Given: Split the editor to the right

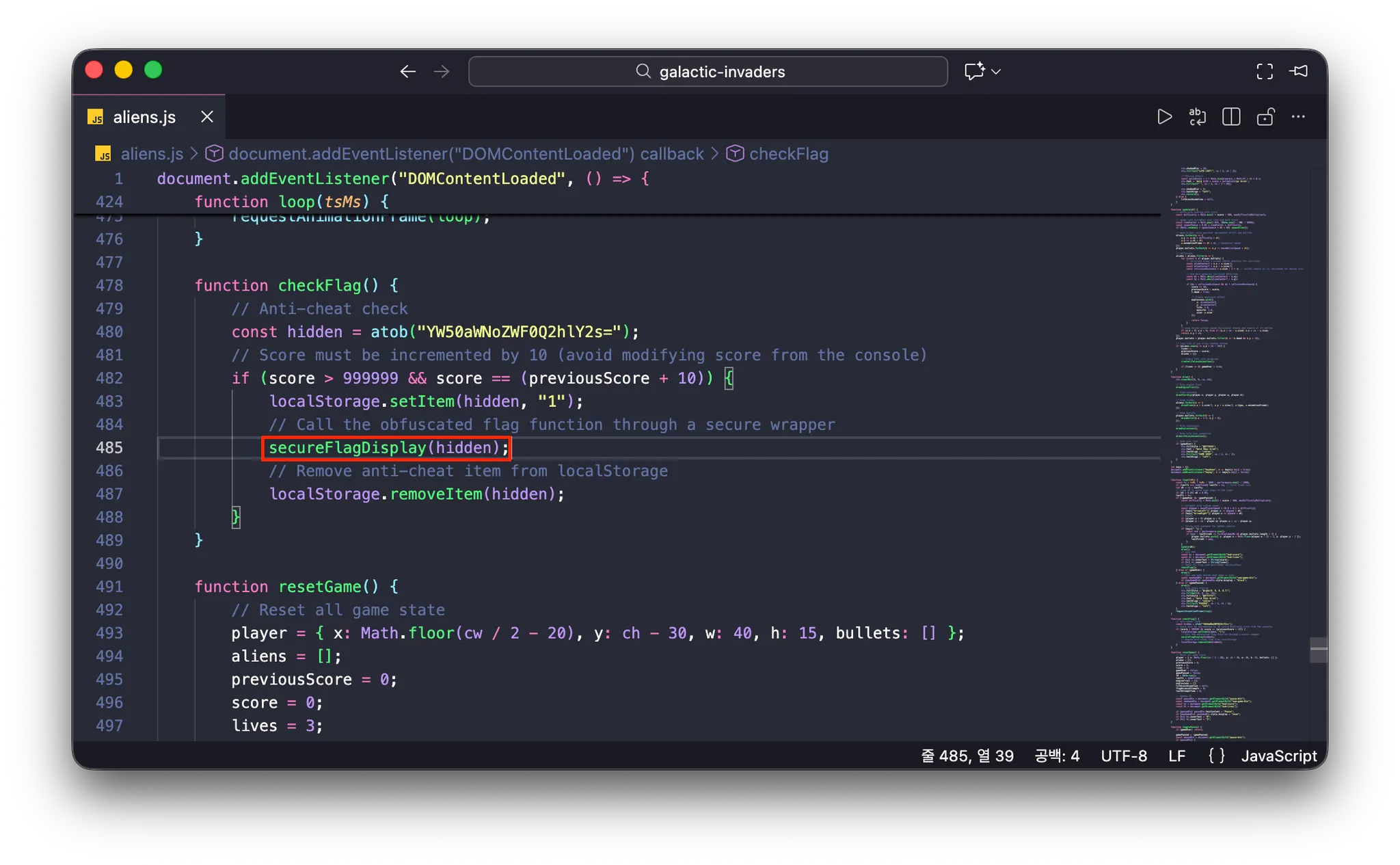Looking at the screenshot, I should click(1231, 117).
